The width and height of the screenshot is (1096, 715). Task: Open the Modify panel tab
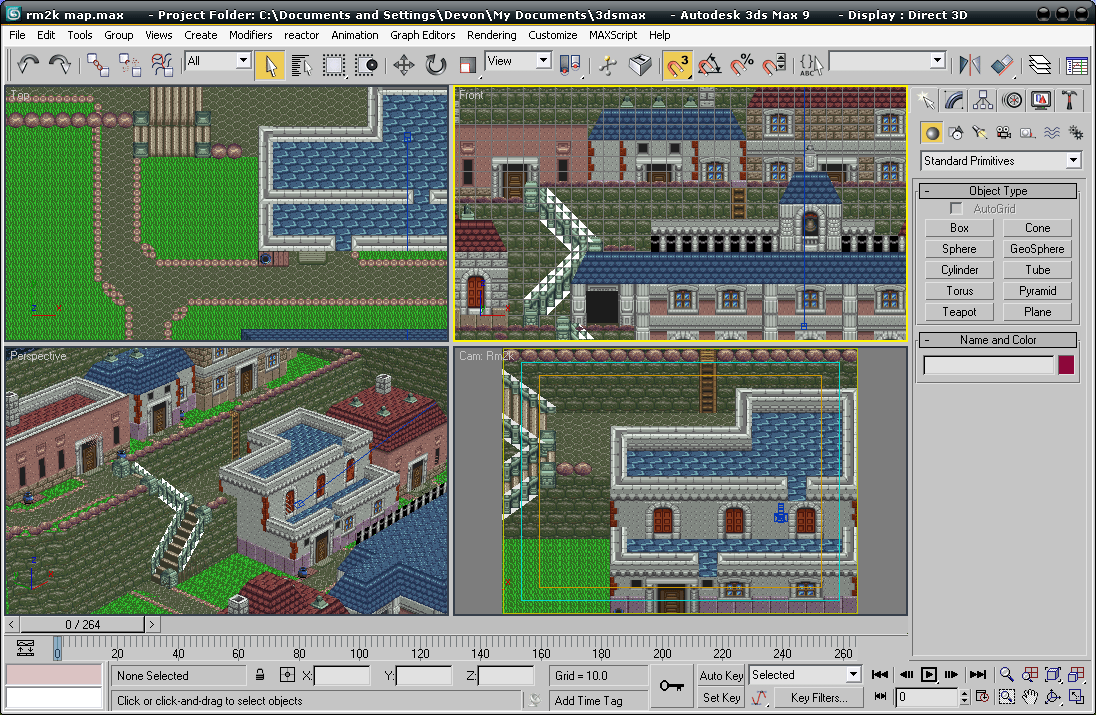coord(954,100)
